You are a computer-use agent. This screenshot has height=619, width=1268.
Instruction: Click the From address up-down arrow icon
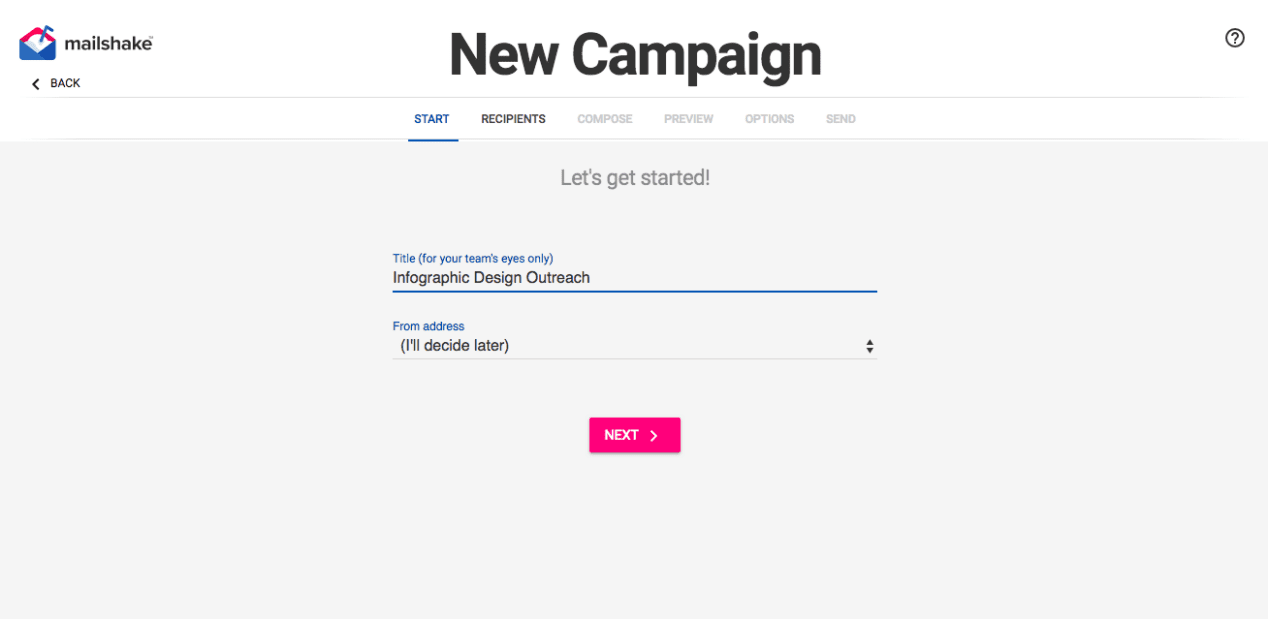coord(869,346)
